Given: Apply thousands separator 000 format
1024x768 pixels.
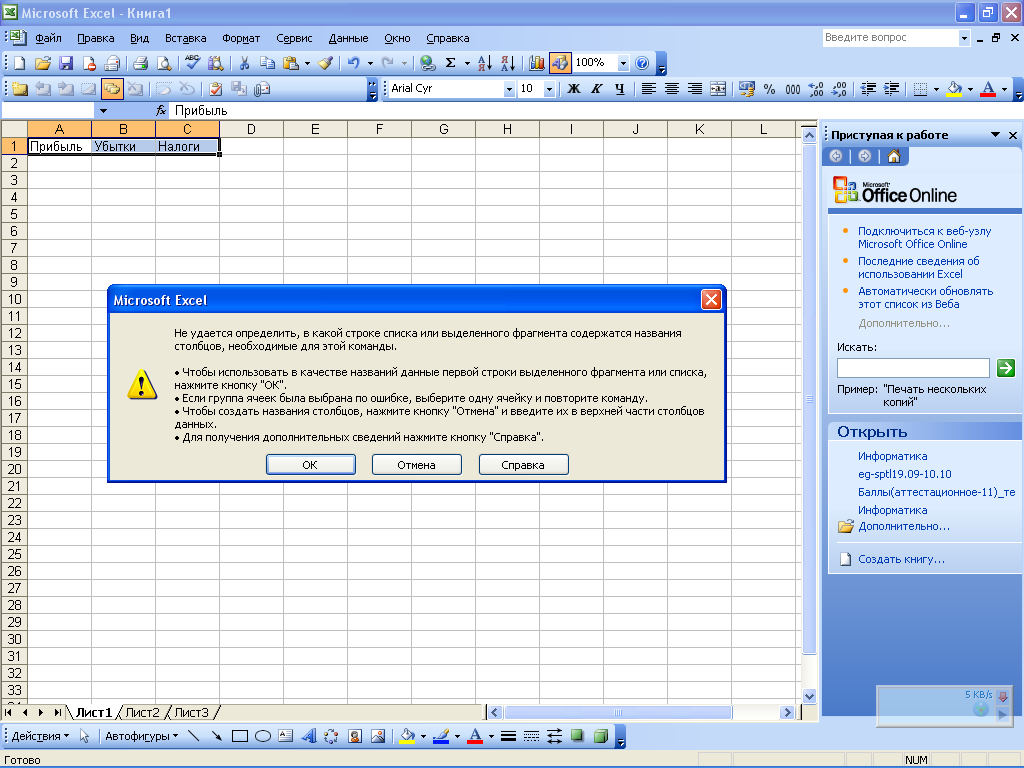Looking at the screenshot, I should coord(793,89).
